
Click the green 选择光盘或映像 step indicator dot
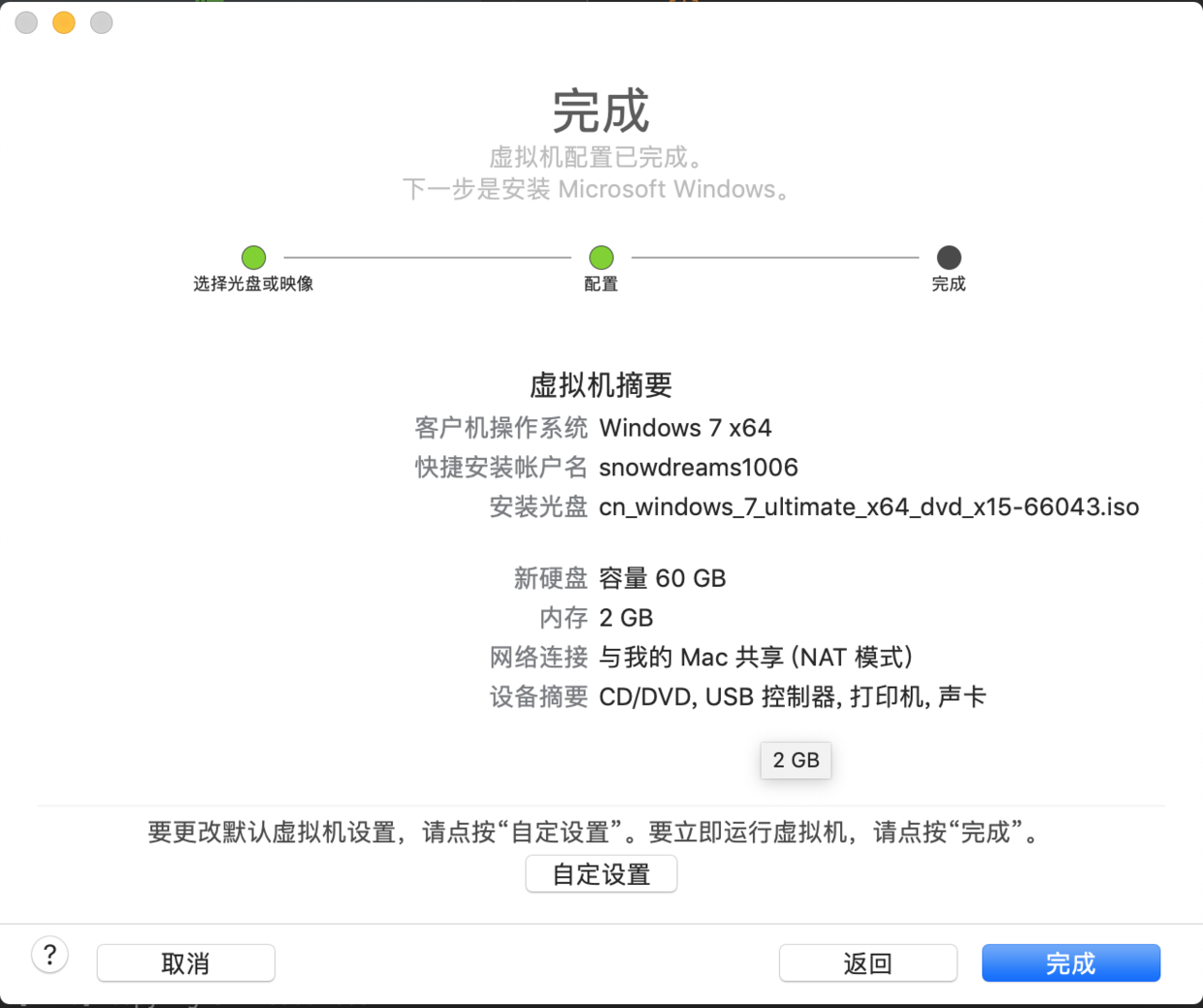tap(253, 258)
